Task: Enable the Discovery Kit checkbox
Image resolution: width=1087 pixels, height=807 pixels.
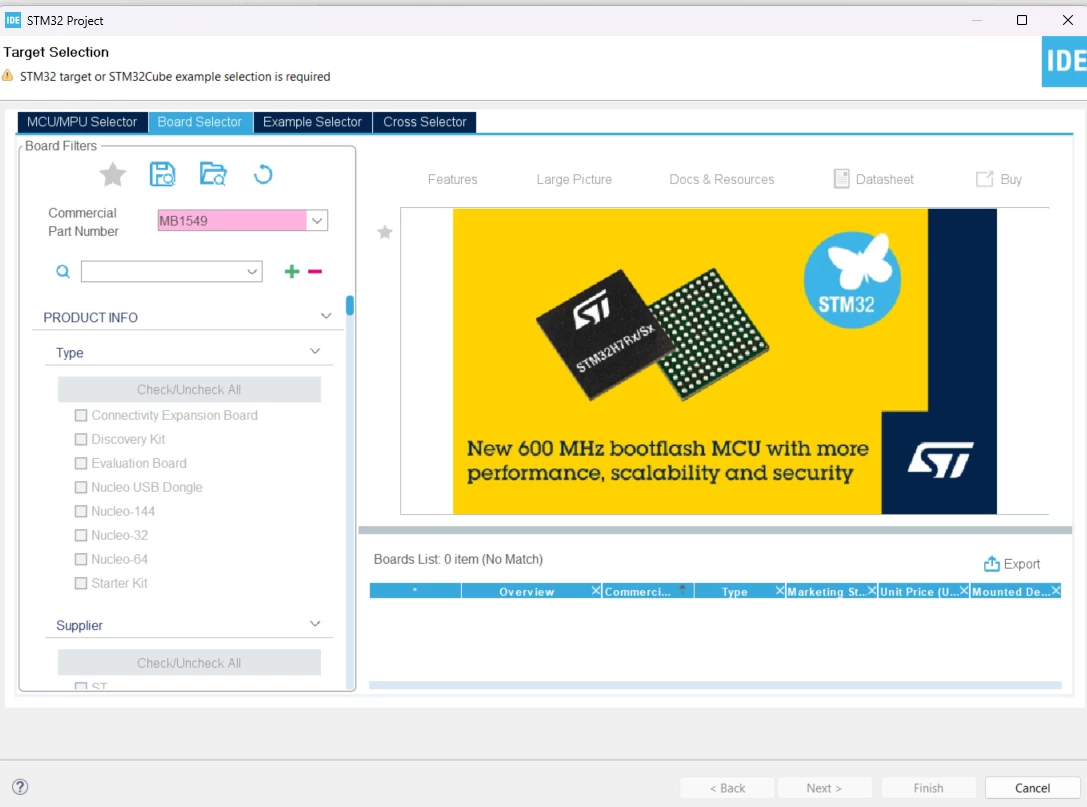Action: (81, 440)
